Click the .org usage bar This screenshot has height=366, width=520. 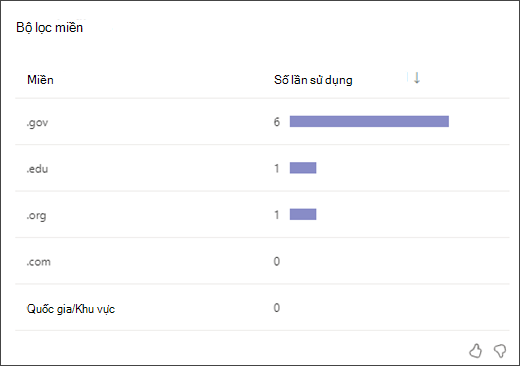(x=303, y=214)
